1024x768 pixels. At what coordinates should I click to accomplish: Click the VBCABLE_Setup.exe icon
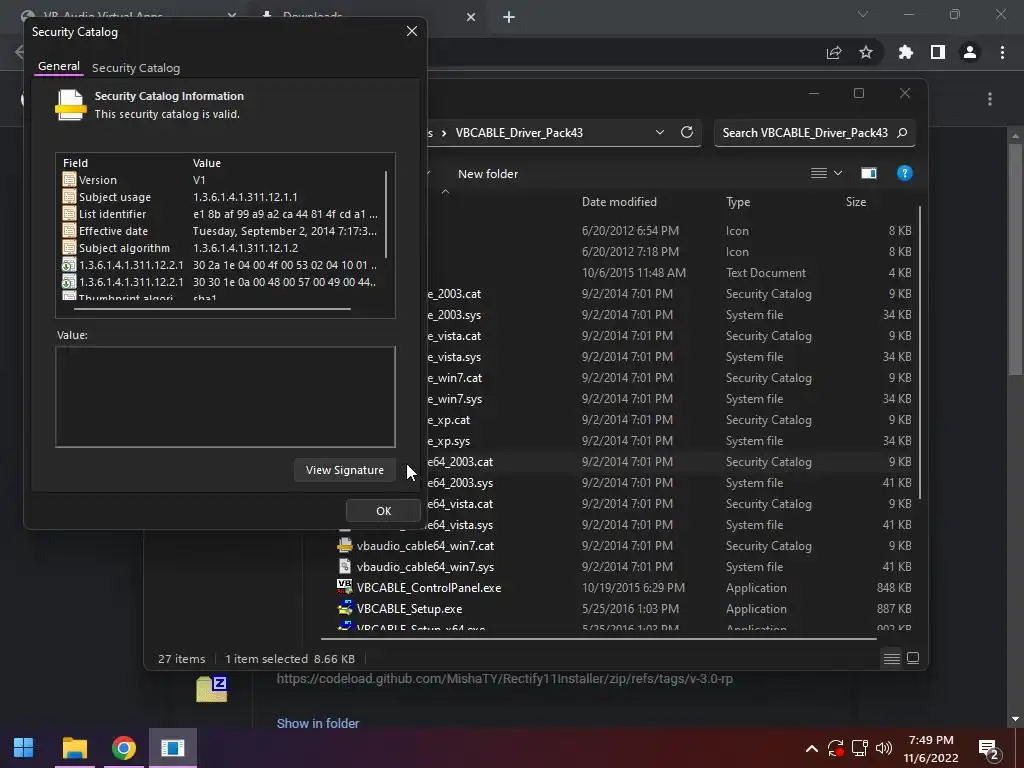345,608
